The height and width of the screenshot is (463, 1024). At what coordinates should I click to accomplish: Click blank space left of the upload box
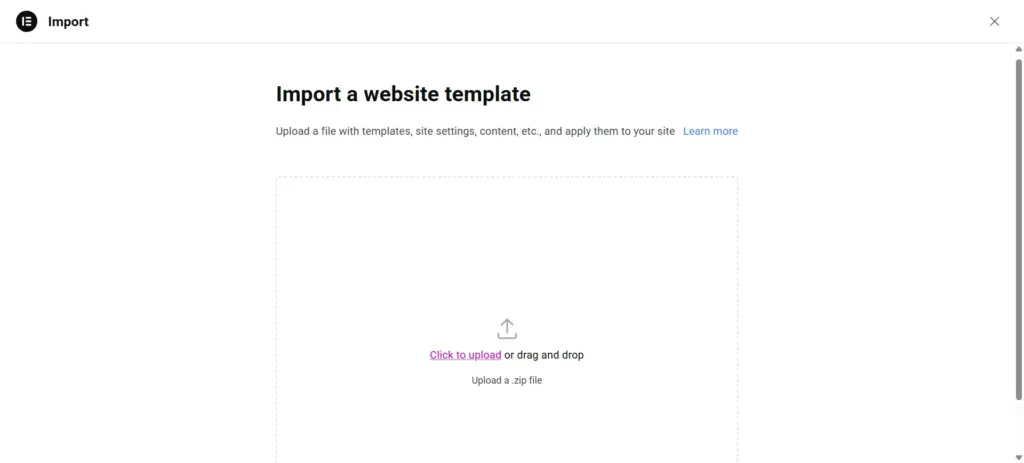(140, 300)
